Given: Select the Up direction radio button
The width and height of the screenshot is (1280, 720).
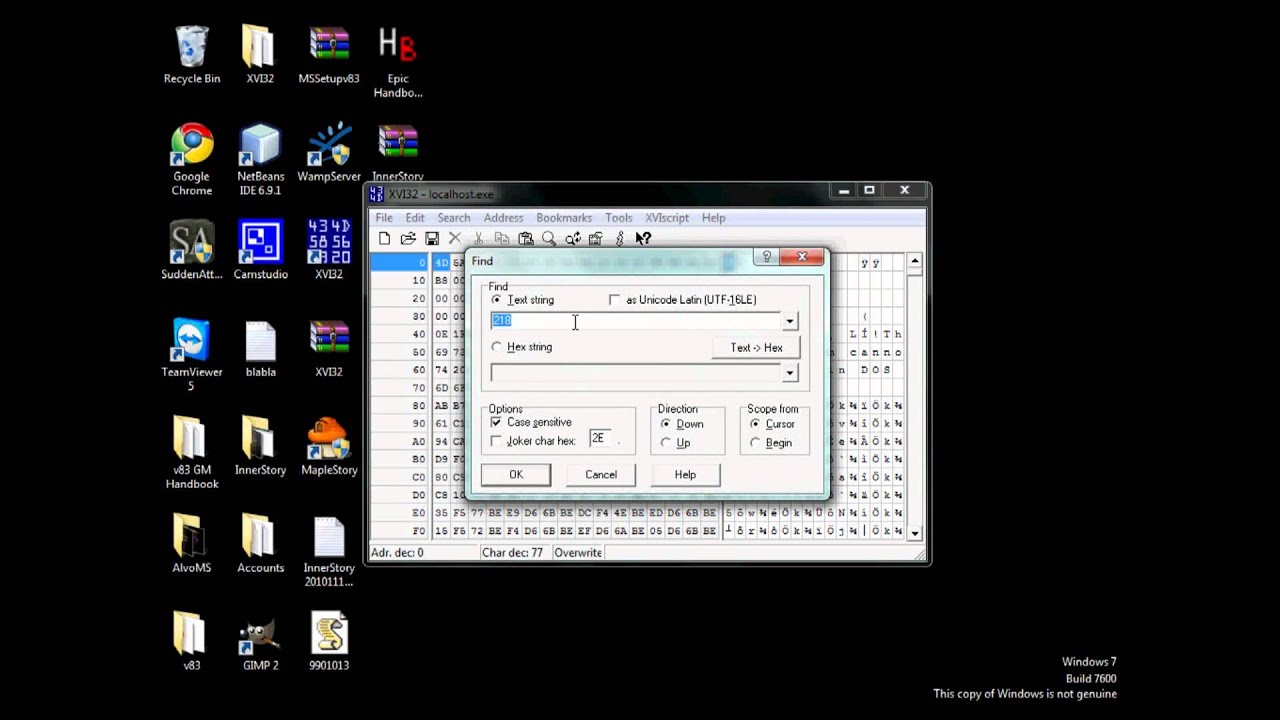Looking at the screenshot, I should coord(666,443).
